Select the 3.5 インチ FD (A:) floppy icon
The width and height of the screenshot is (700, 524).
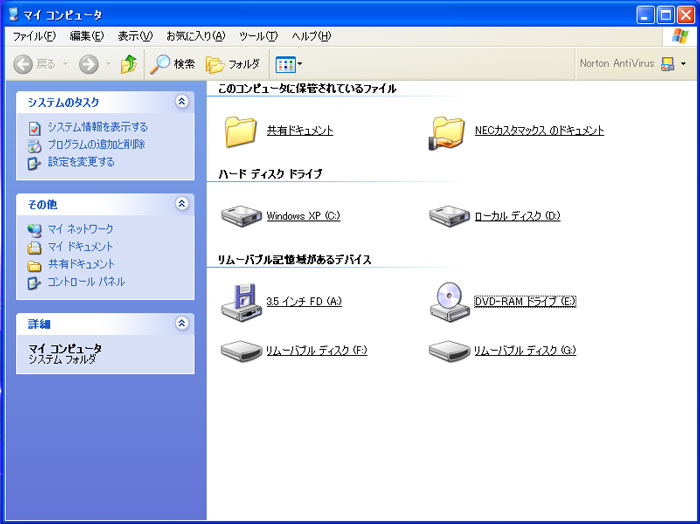(x=240, y=300)
